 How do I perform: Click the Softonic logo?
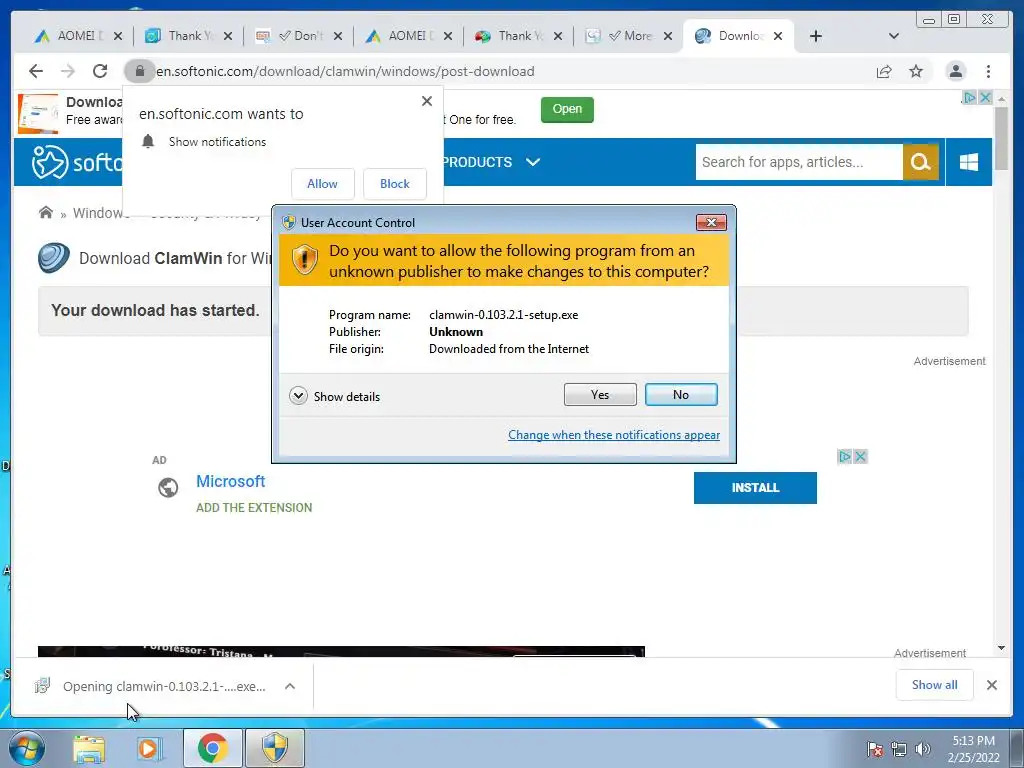coord(77,162)
